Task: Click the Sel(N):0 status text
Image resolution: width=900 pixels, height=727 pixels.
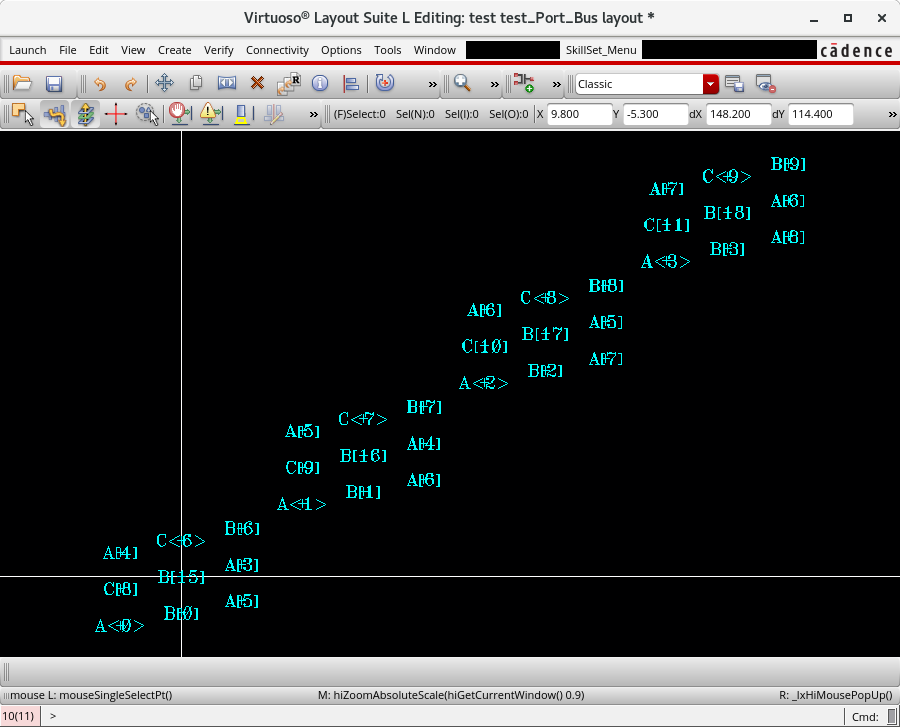Action: 415,114
